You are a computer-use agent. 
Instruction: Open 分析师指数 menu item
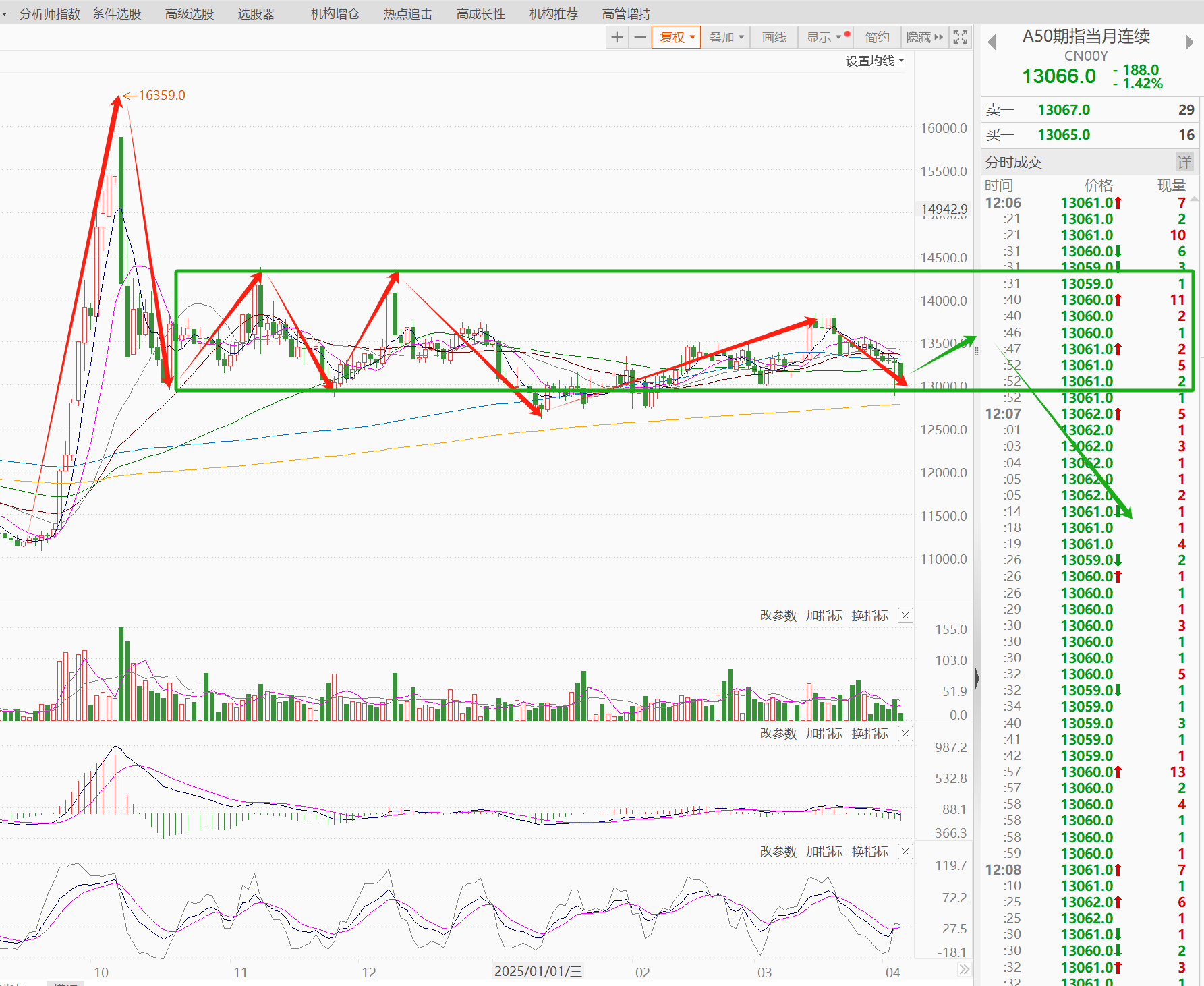pyautogui.click(x=50, y=14)
